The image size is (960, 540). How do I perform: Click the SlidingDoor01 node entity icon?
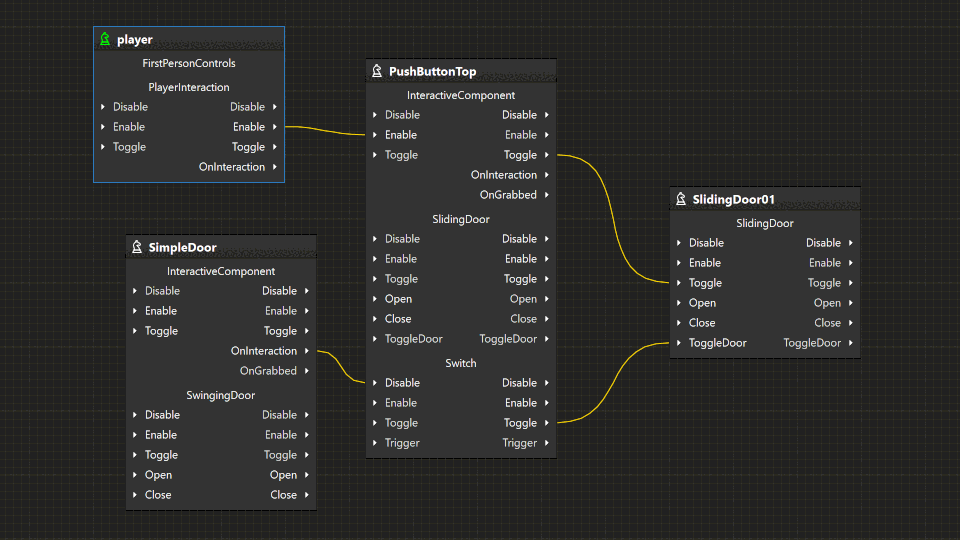(x=681, y=200)
